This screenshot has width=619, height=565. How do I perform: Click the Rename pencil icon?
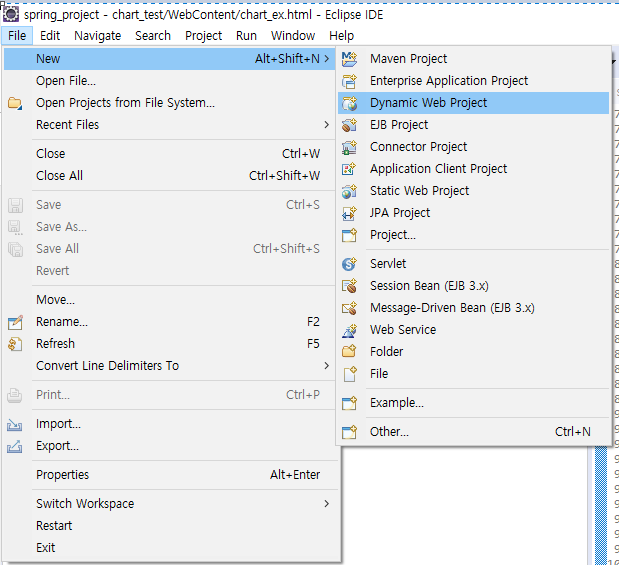pyautogui.click(x=15, y=322)
